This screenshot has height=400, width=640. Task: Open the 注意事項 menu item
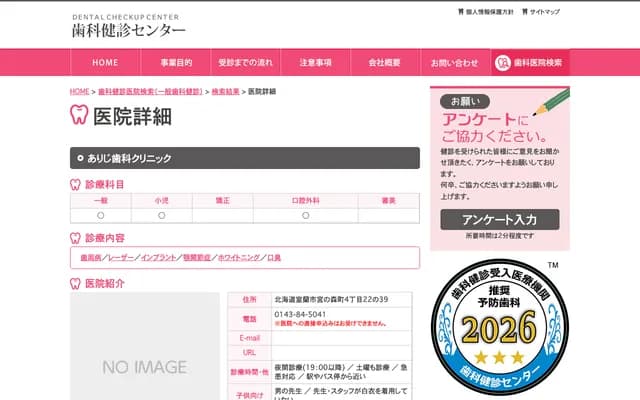point(315,63)
